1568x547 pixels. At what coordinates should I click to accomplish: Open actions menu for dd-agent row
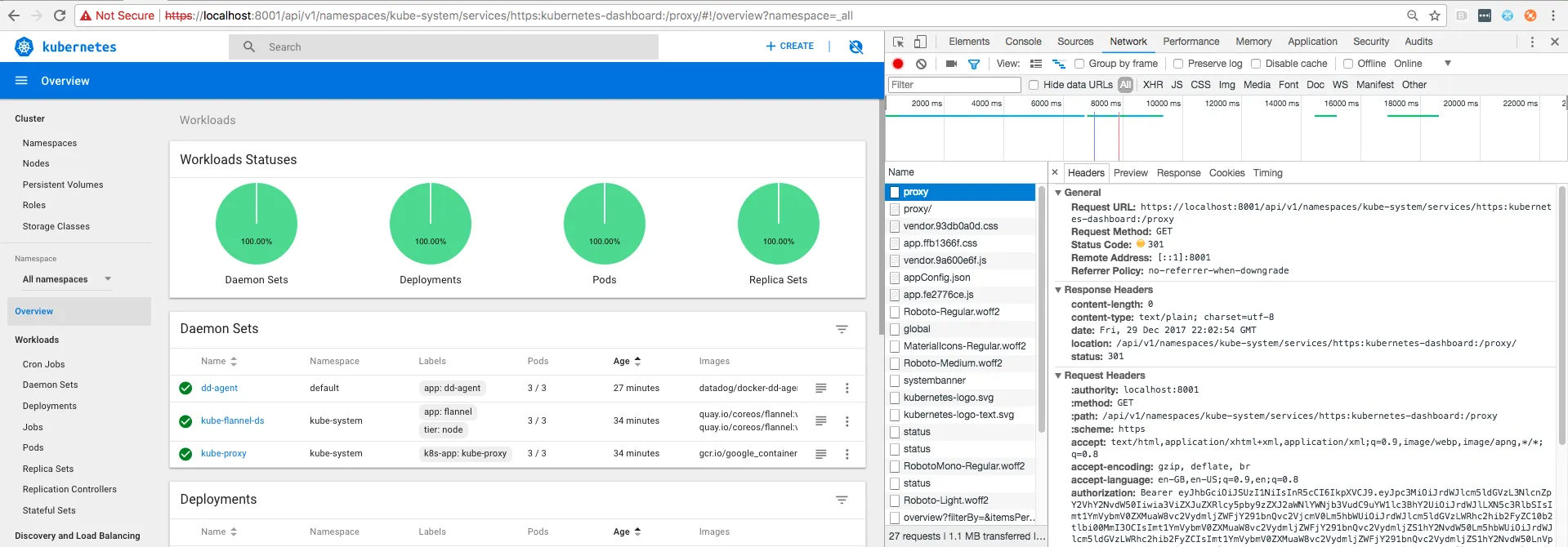coord(847,389)
